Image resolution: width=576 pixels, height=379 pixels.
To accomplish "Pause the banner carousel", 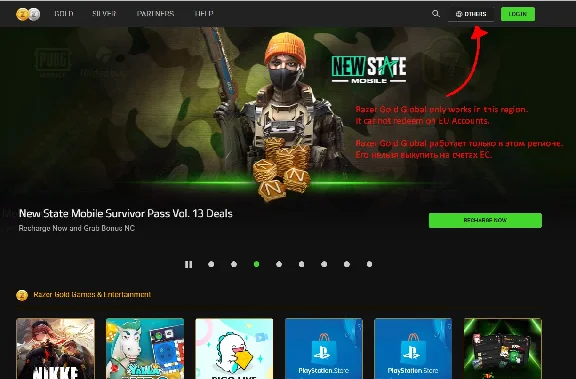I will pos(188,264).
